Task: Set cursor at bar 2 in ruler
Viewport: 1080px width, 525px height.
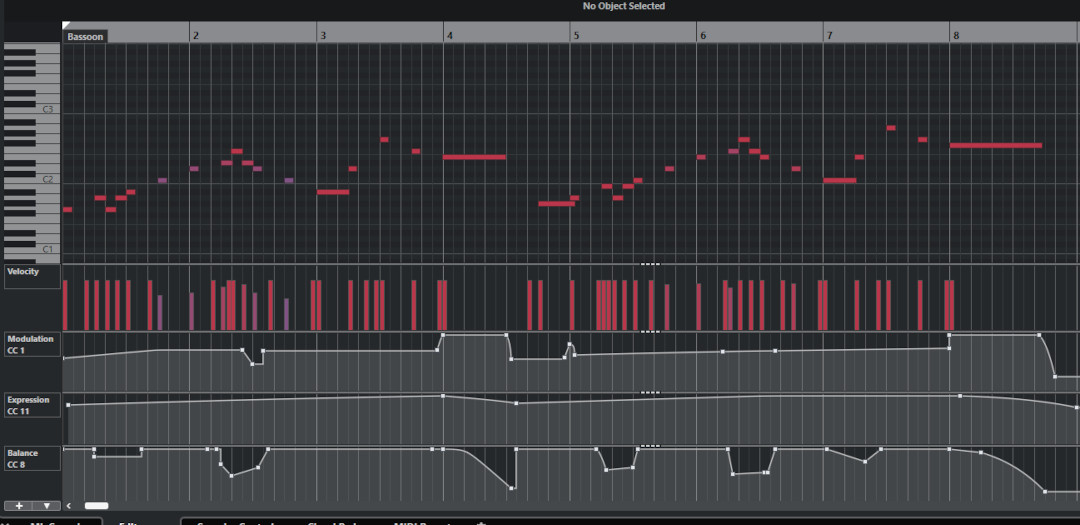Action: click(x=195, y=35)
